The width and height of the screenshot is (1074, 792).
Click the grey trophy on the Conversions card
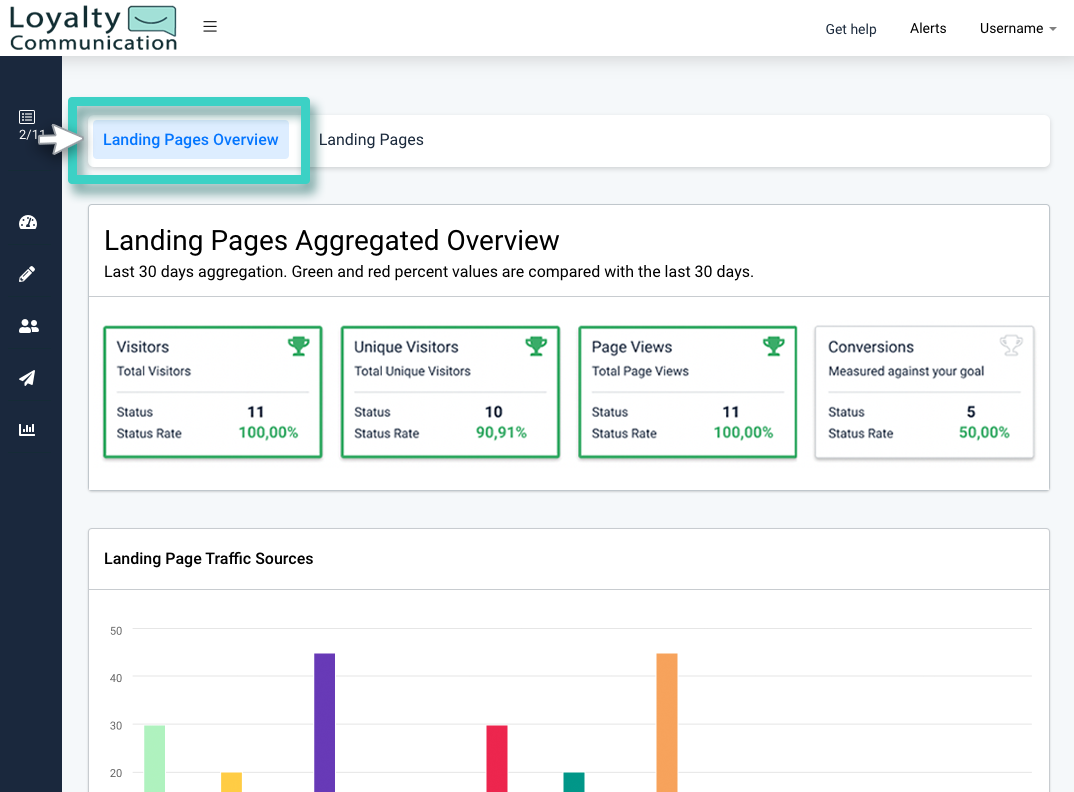pyautogui.click(x=1011, y=344)
